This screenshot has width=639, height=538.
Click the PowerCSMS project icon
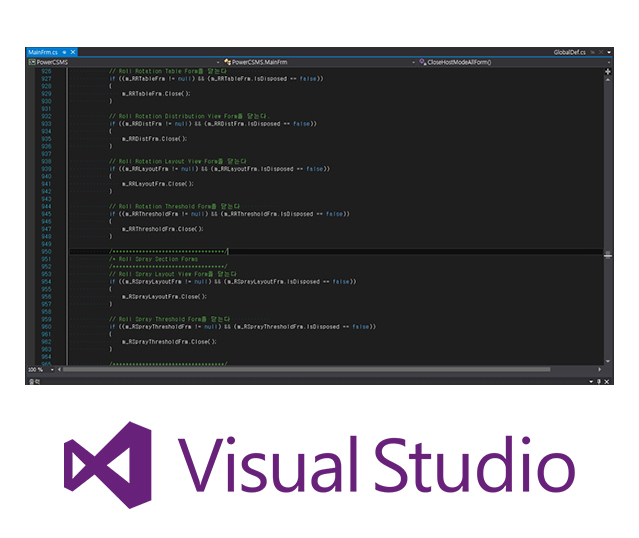[x=32, y=62]
